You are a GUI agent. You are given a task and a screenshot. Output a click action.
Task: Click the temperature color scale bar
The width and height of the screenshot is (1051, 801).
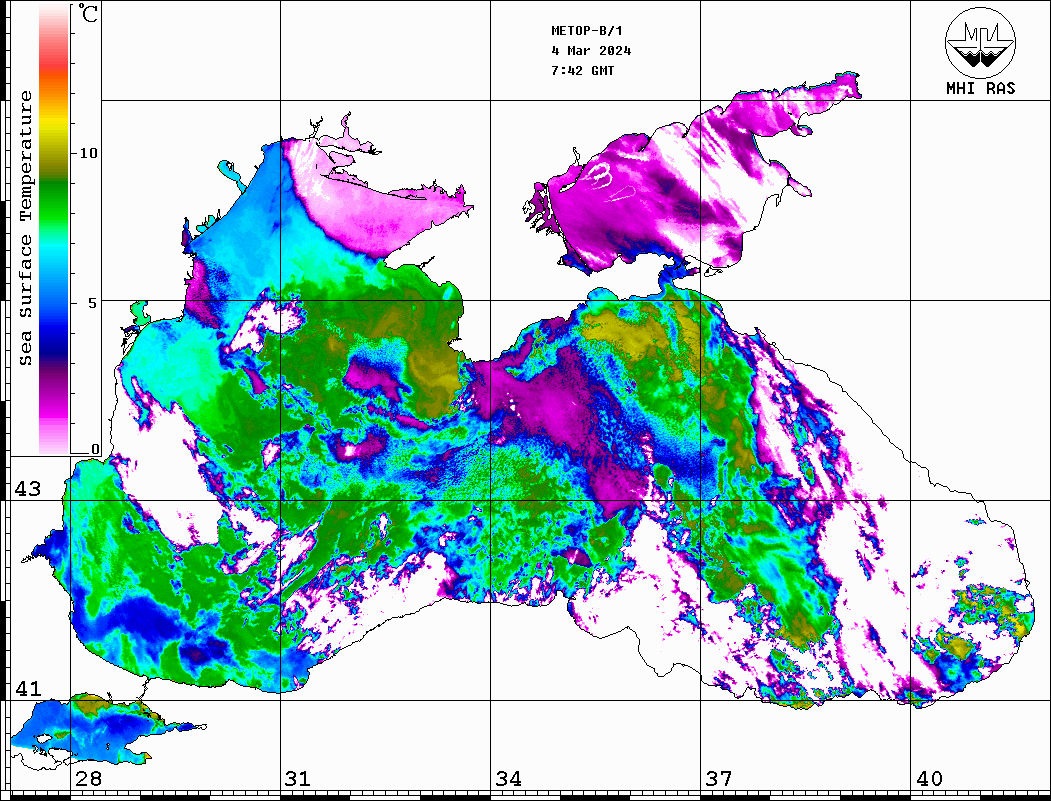point(54,229)
